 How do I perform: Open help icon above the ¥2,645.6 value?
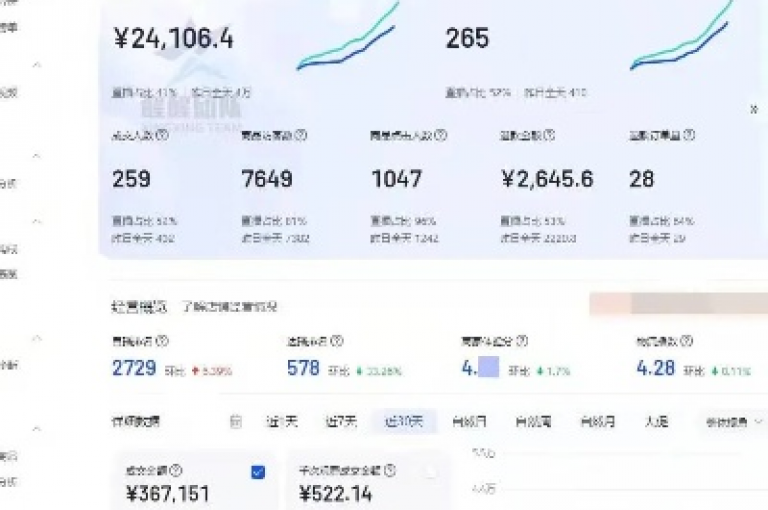click(x=550, y=135)
